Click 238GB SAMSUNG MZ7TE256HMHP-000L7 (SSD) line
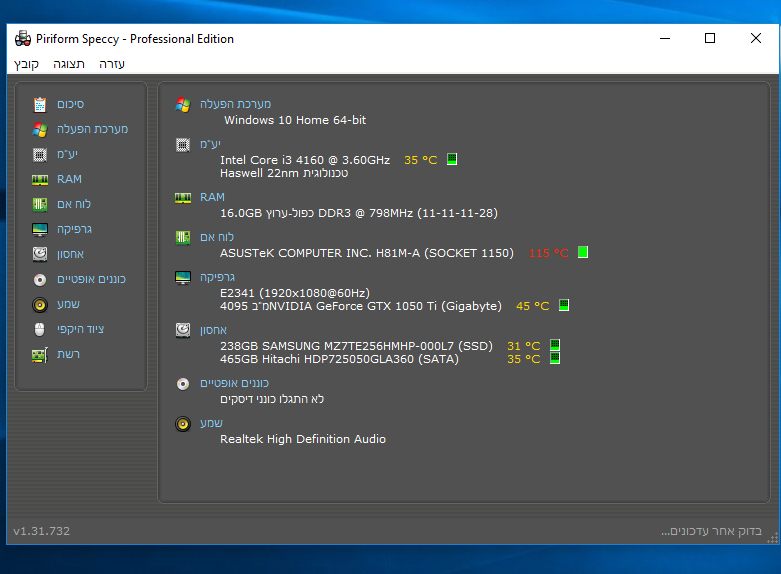 [x=356, y=346]
